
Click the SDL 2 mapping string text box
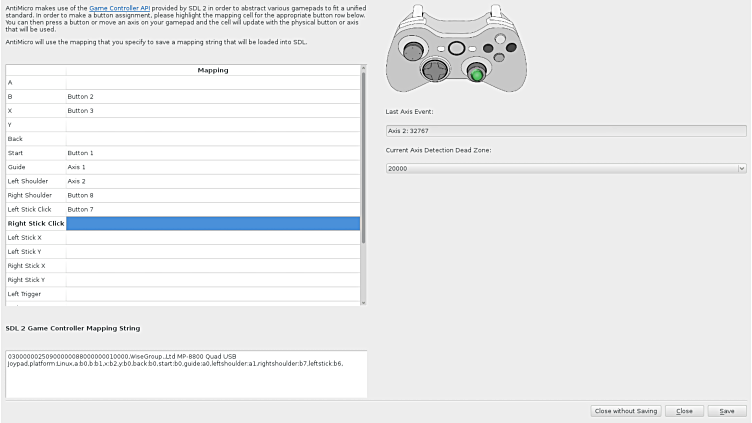[185, 374]
